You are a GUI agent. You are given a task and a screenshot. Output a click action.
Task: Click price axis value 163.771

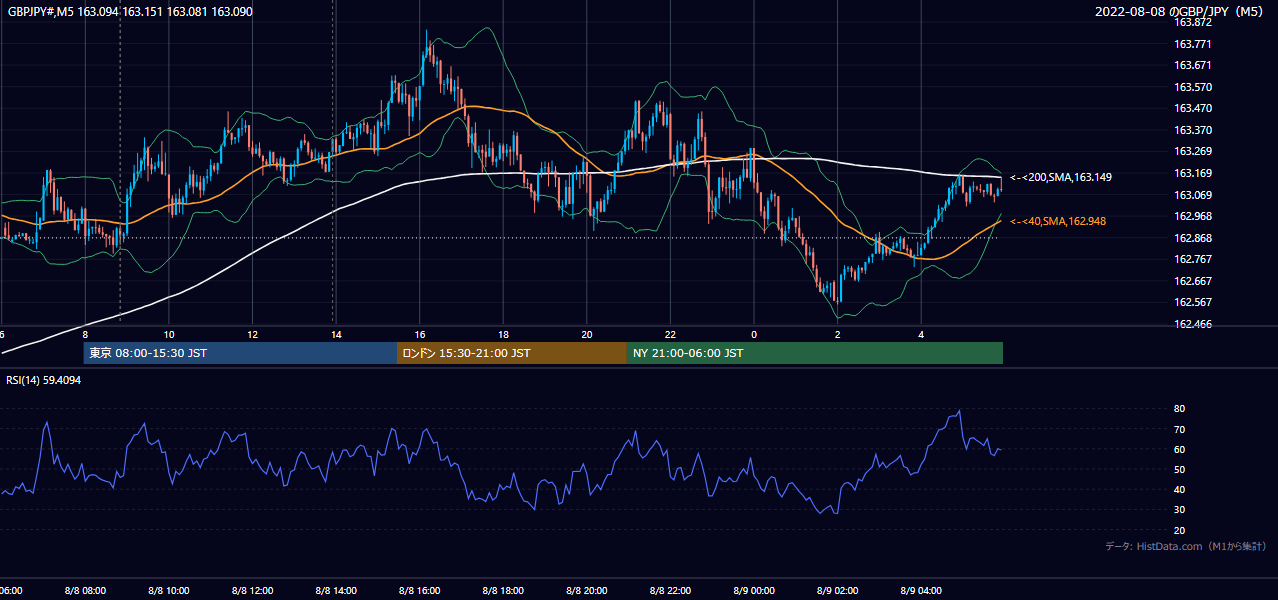pos(1193,44)
